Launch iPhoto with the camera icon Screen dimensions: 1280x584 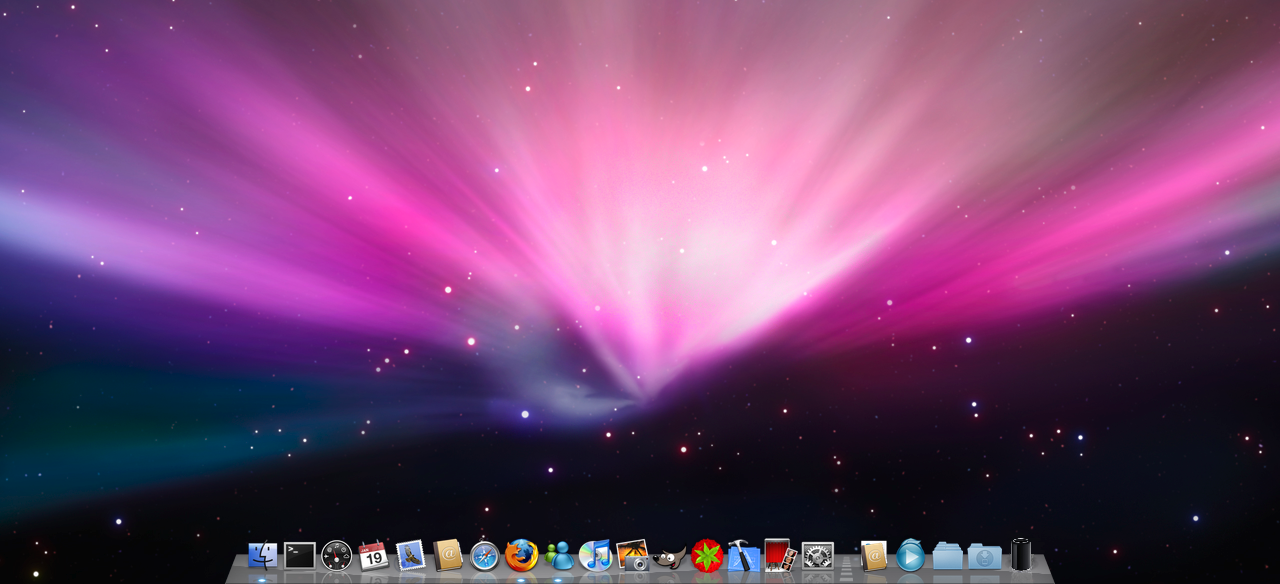(633, 555)
